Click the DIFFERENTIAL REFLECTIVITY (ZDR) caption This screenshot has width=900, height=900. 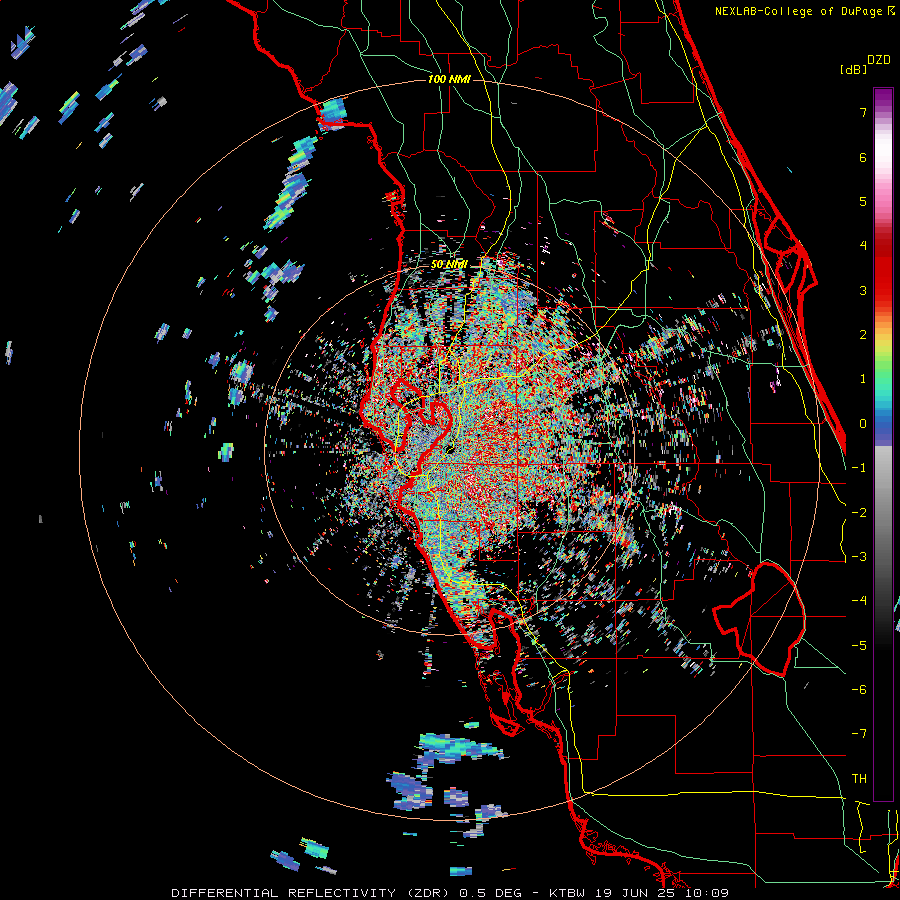(x=313, y=893)
